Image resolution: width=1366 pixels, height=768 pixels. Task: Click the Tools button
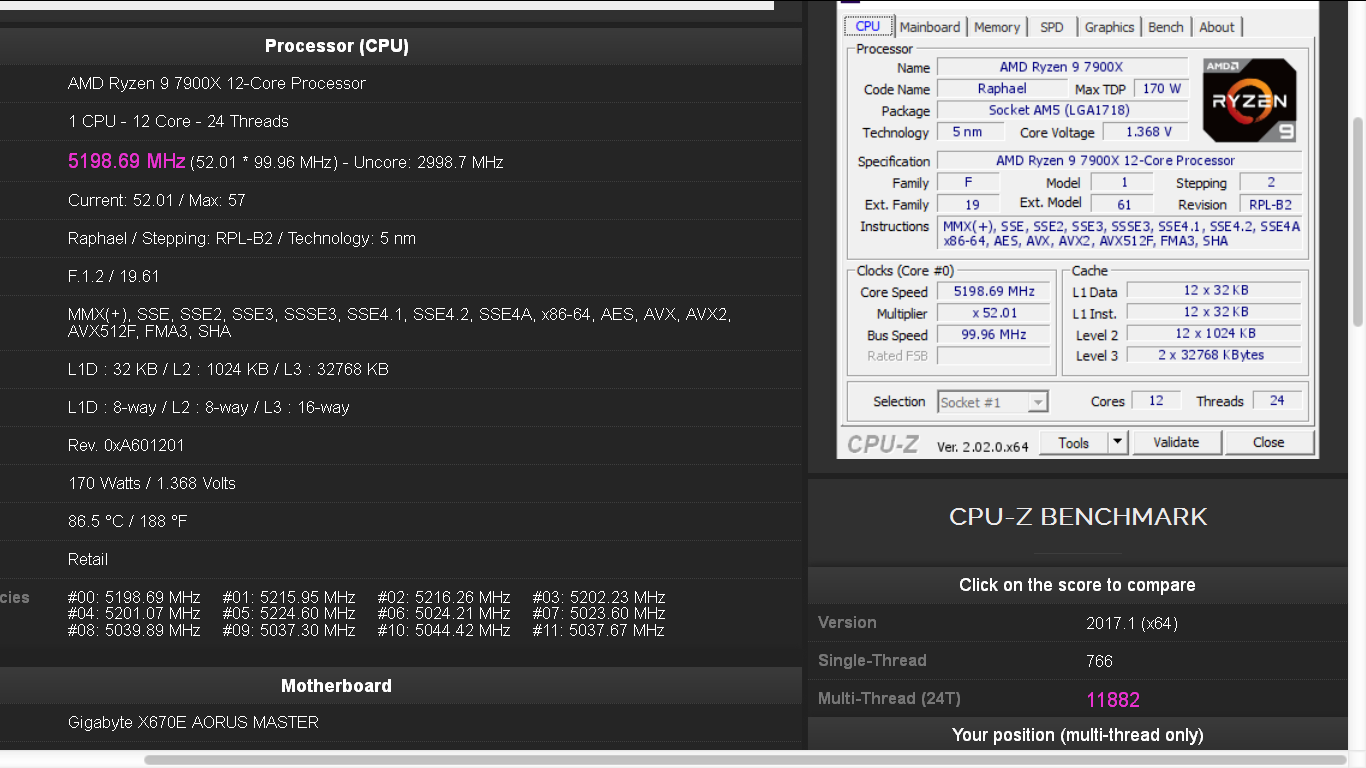[x=1074, y=442]
